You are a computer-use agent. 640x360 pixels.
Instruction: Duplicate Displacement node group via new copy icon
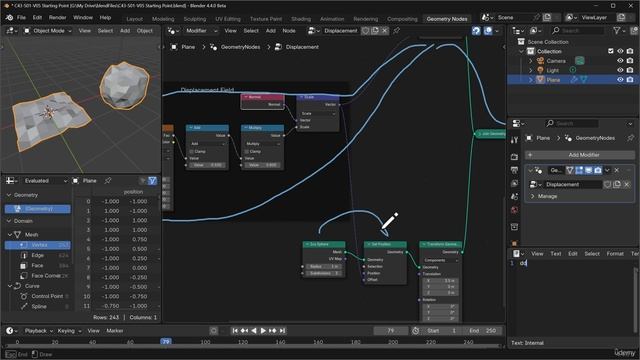click(x=375, y=31)
